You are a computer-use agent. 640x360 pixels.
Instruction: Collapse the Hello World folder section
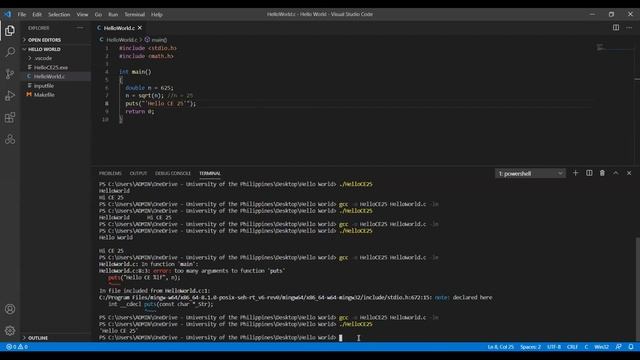click(56, 49)
